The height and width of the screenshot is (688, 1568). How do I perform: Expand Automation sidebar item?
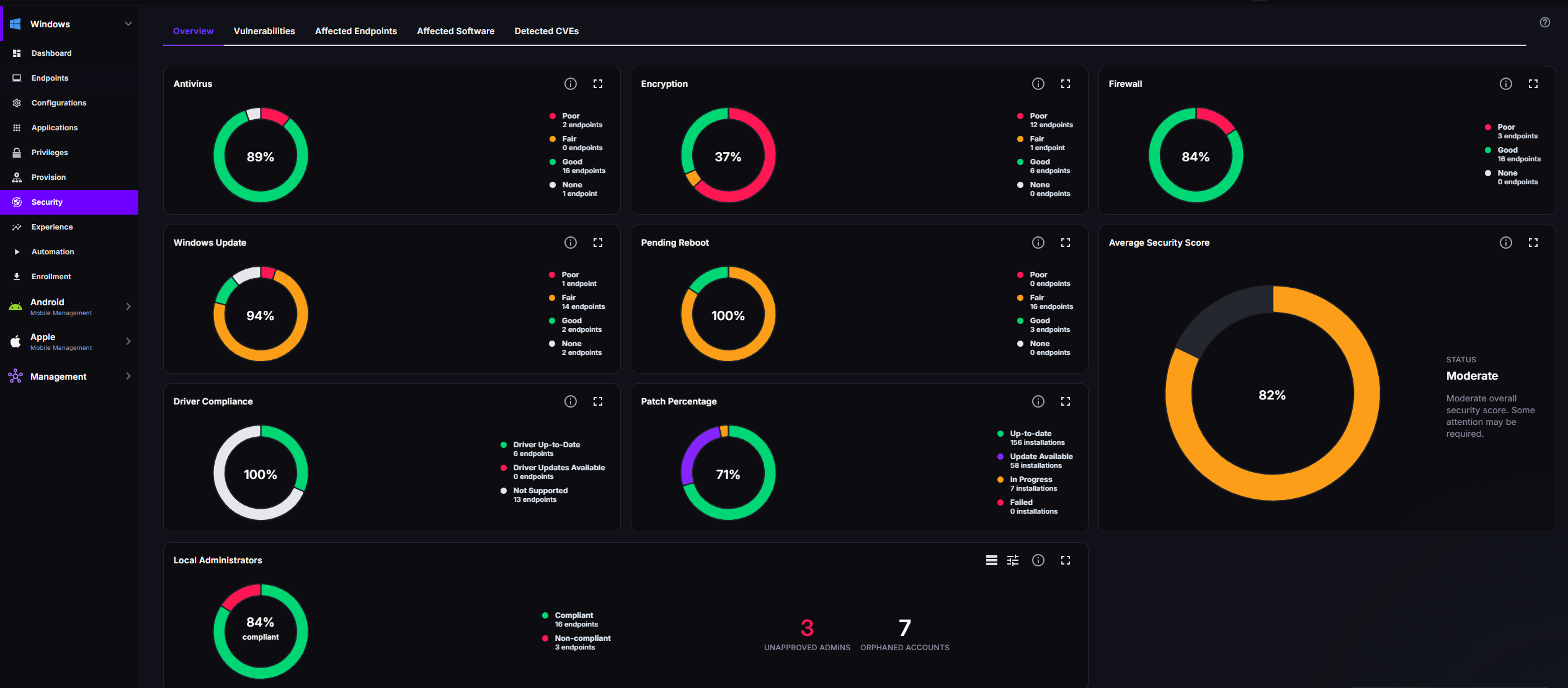click(x=69, y=252)
